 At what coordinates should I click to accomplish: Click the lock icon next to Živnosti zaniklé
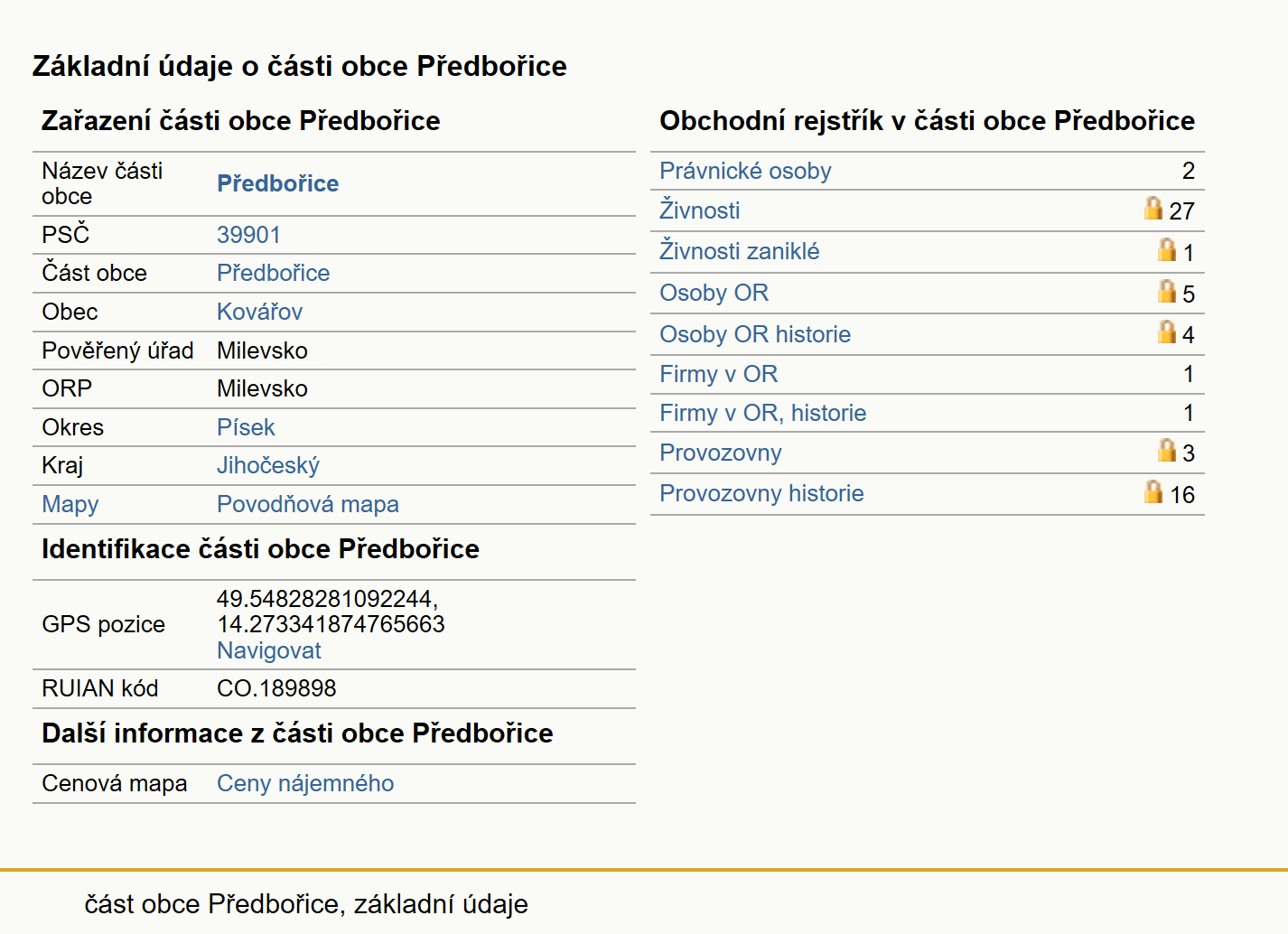1167,249
